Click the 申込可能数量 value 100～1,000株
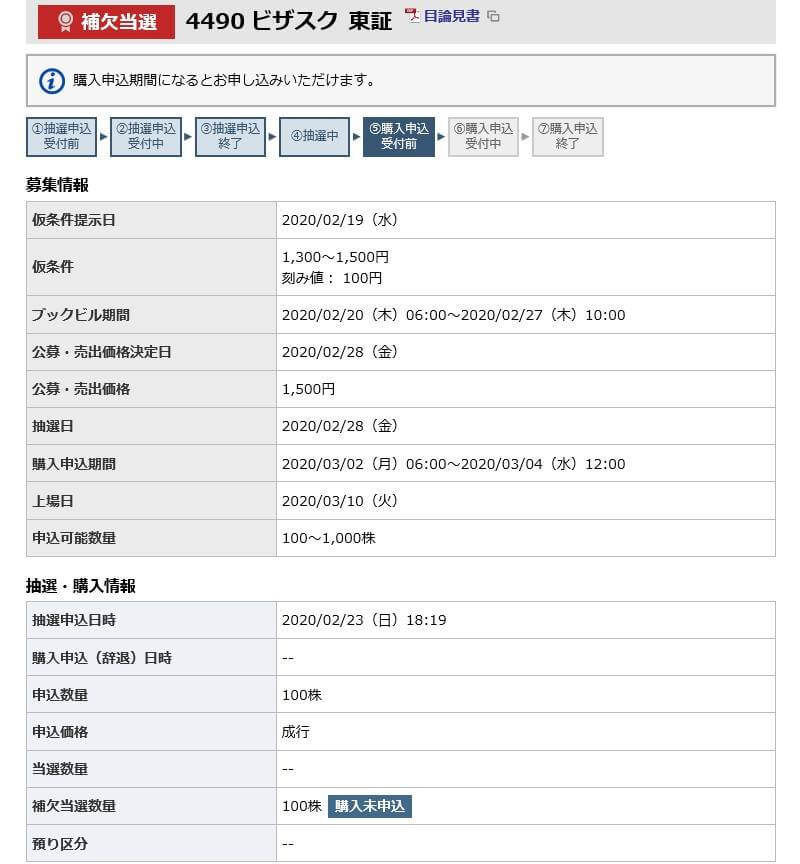 (x=329, y=538)
